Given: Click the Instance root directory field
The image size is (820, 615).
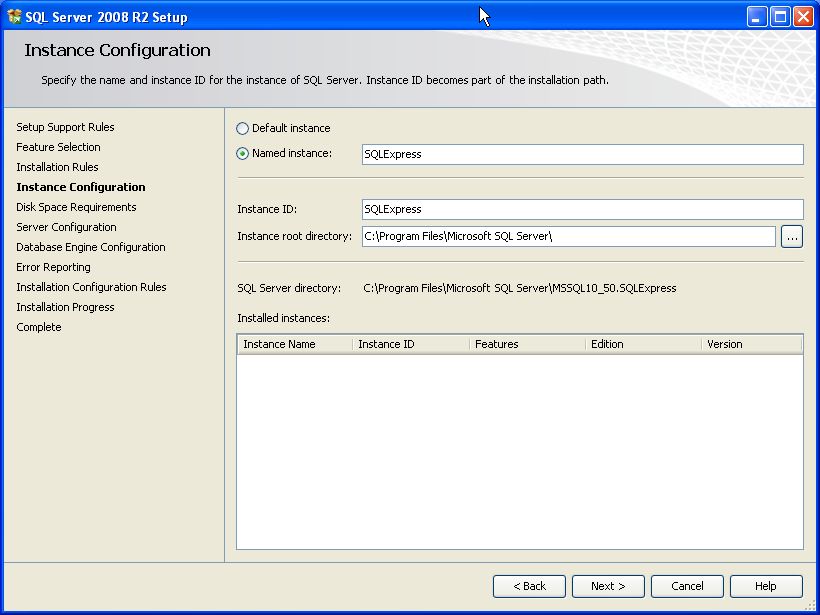Looking at the screenshot, I should [x=568, y=236].
